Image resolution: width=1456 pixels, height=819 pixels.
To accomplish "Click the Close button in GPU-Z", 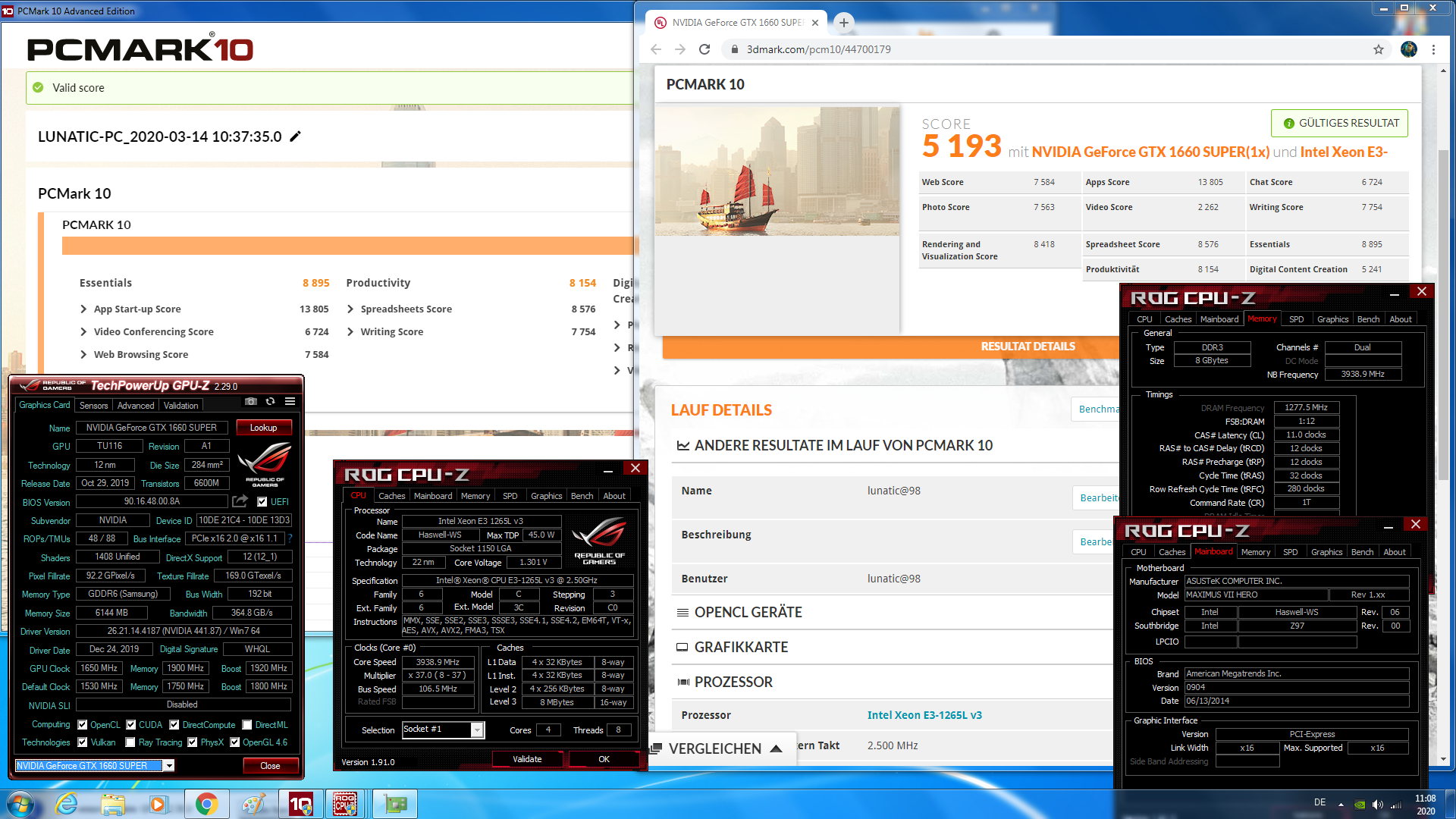I will (x=270, y=766).
